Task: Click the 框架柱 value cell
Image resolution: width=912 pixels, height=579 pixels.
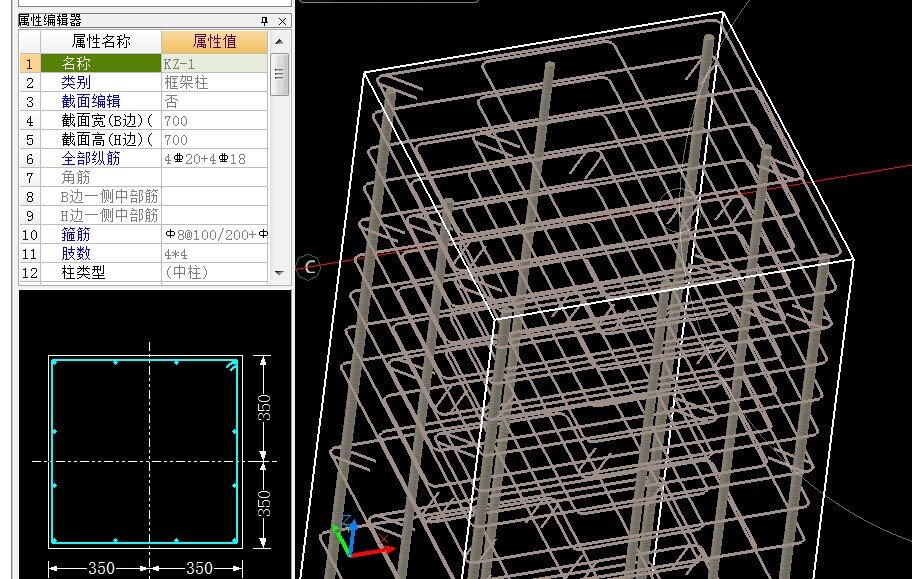Action: pos(214,82)
